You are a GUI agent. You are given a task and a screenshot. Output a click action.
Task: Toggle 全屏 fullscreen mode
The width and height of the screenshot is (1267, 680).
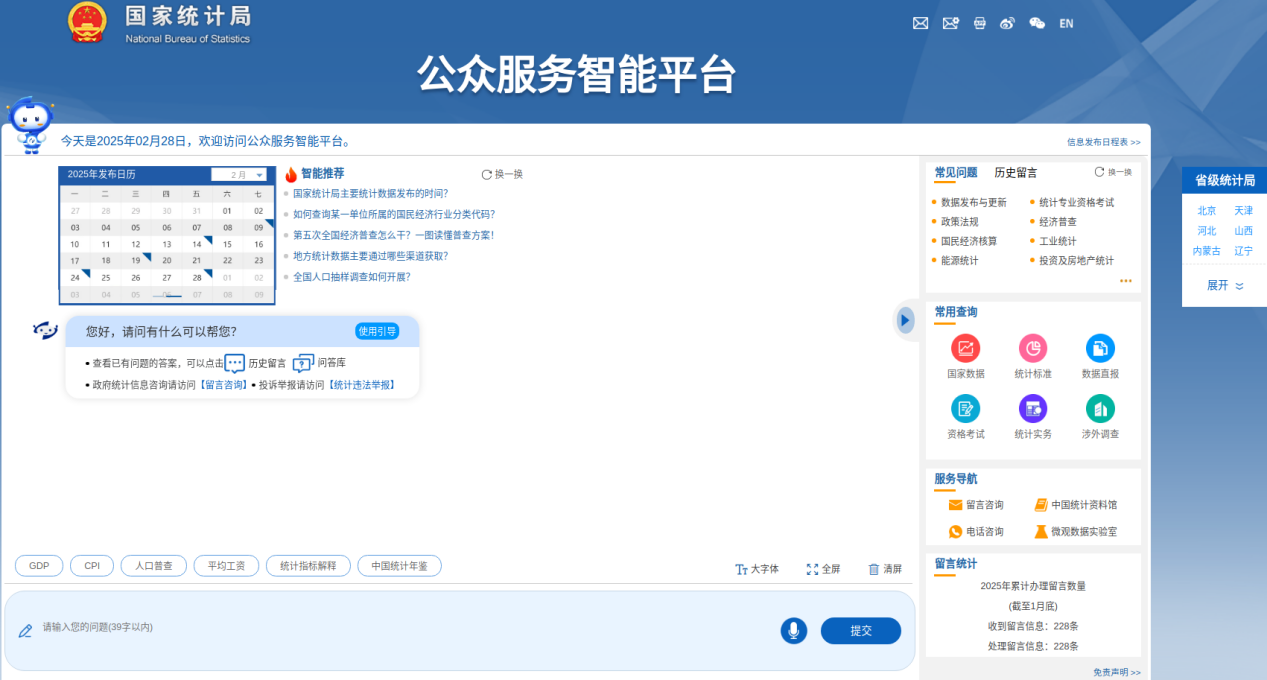point(823,569)
